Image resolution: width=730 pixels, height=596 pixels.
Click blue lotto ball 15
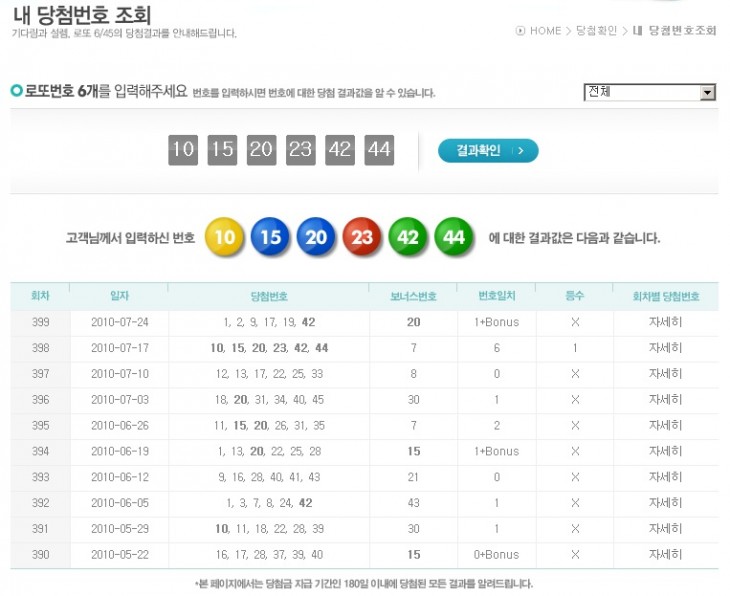pos(270,237)
